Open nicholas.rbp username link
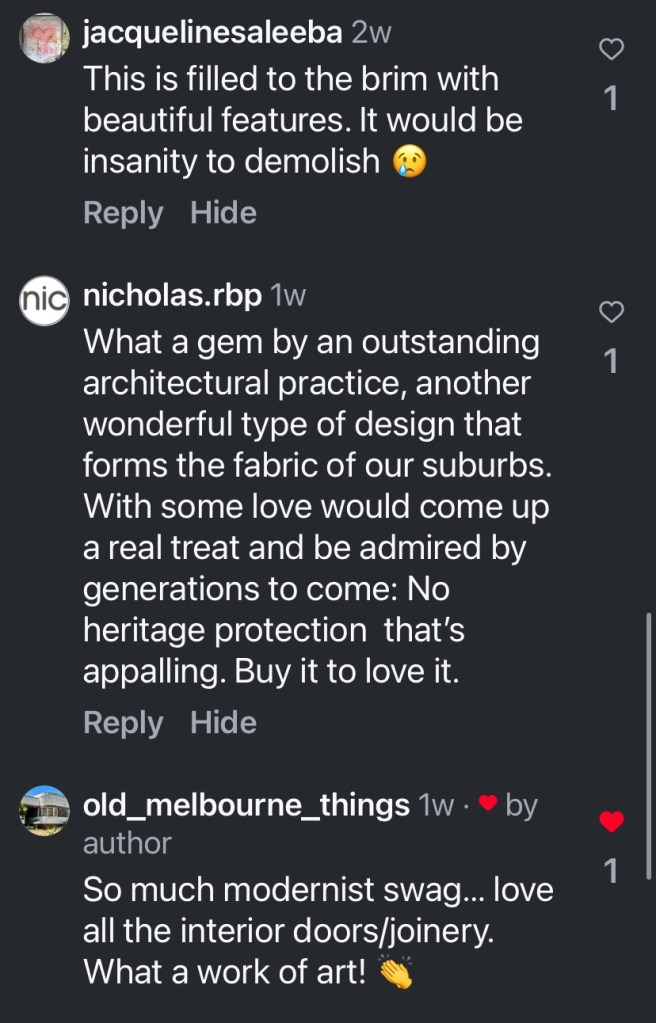 point(173,296)
